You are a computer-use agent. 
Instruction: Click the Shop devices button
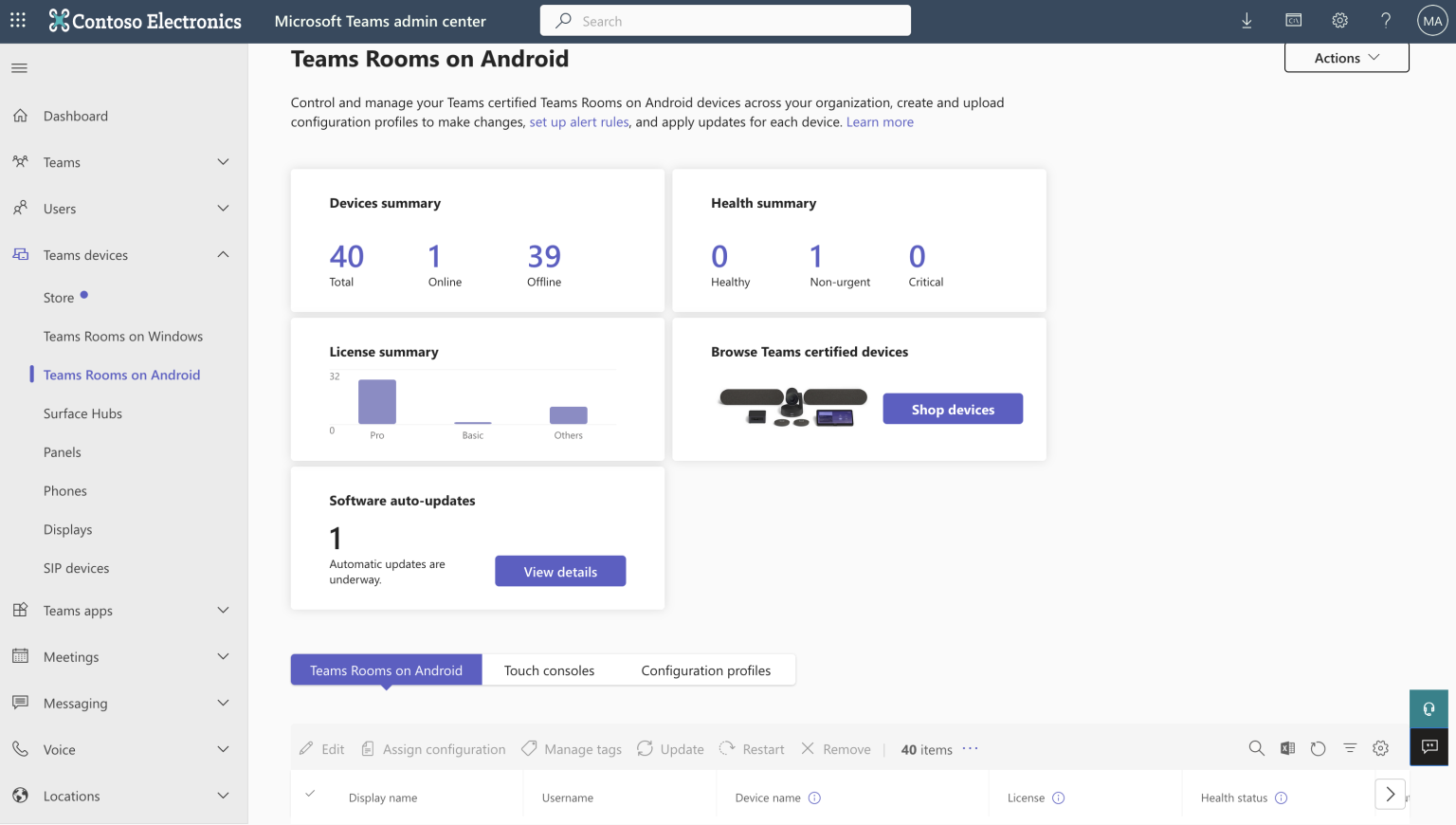(953, 409)
